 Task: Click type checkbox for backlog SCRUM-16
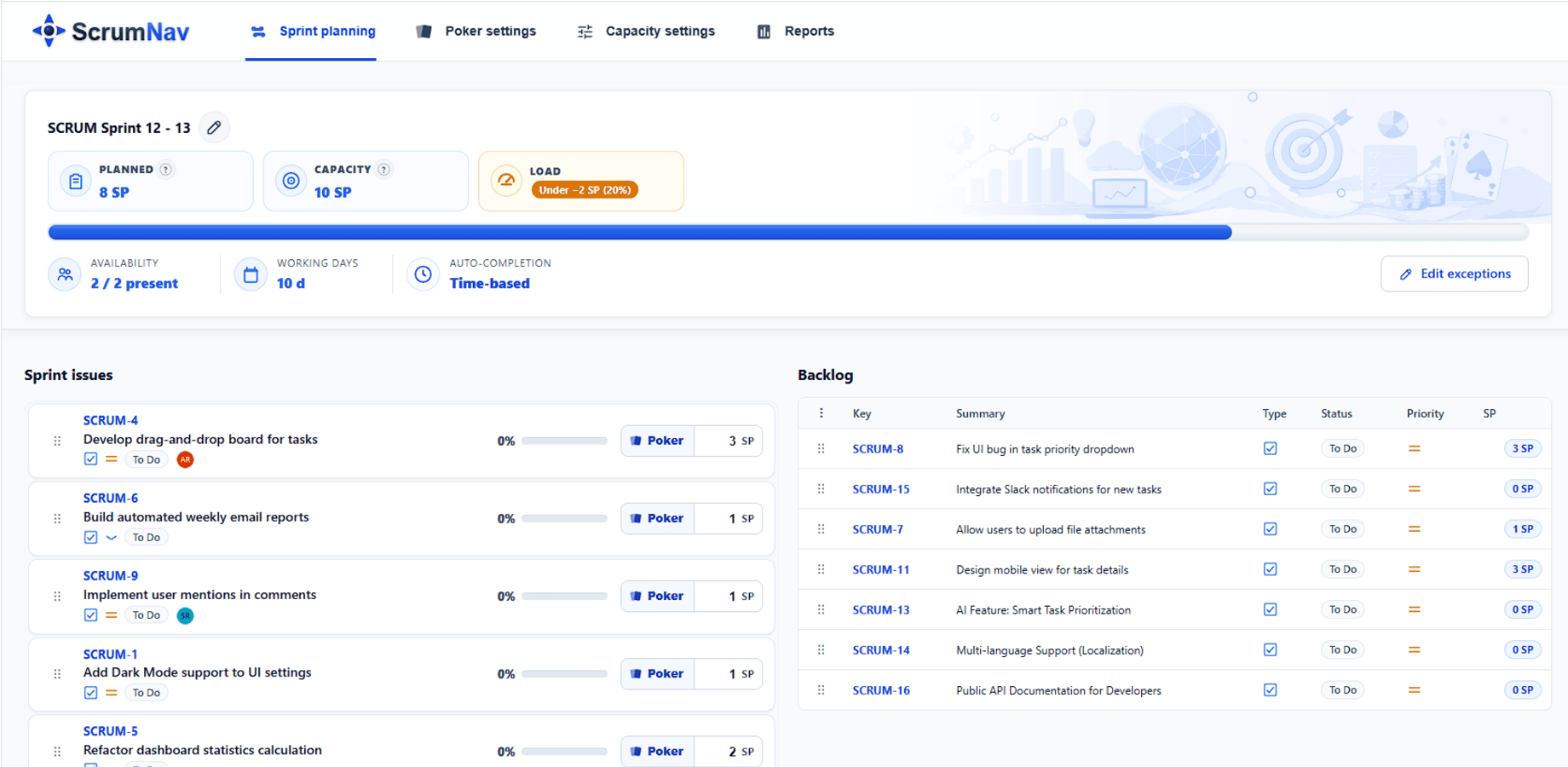click(x=1270, y=690)
